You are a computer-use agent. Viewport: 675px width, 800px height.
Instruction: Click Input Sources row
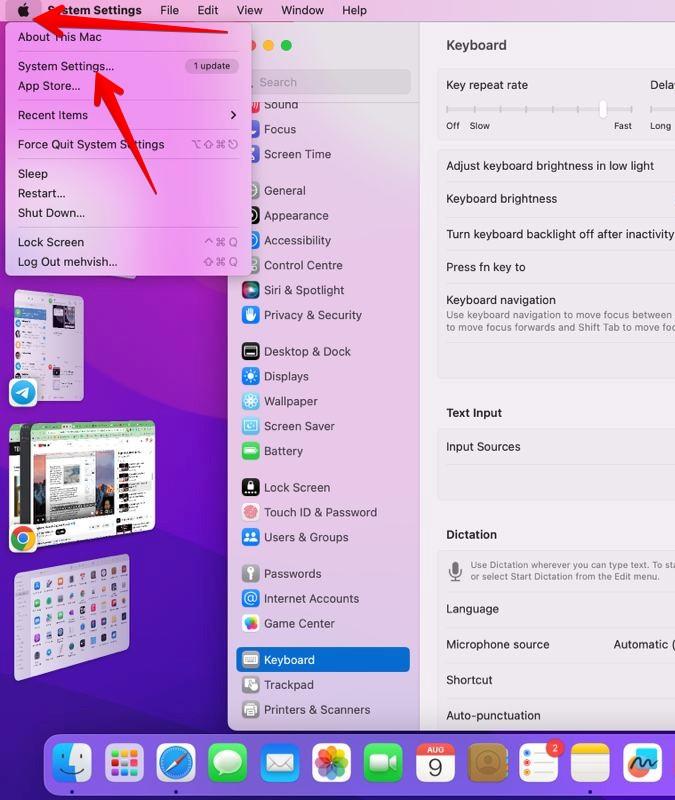(x=556, y=446)
